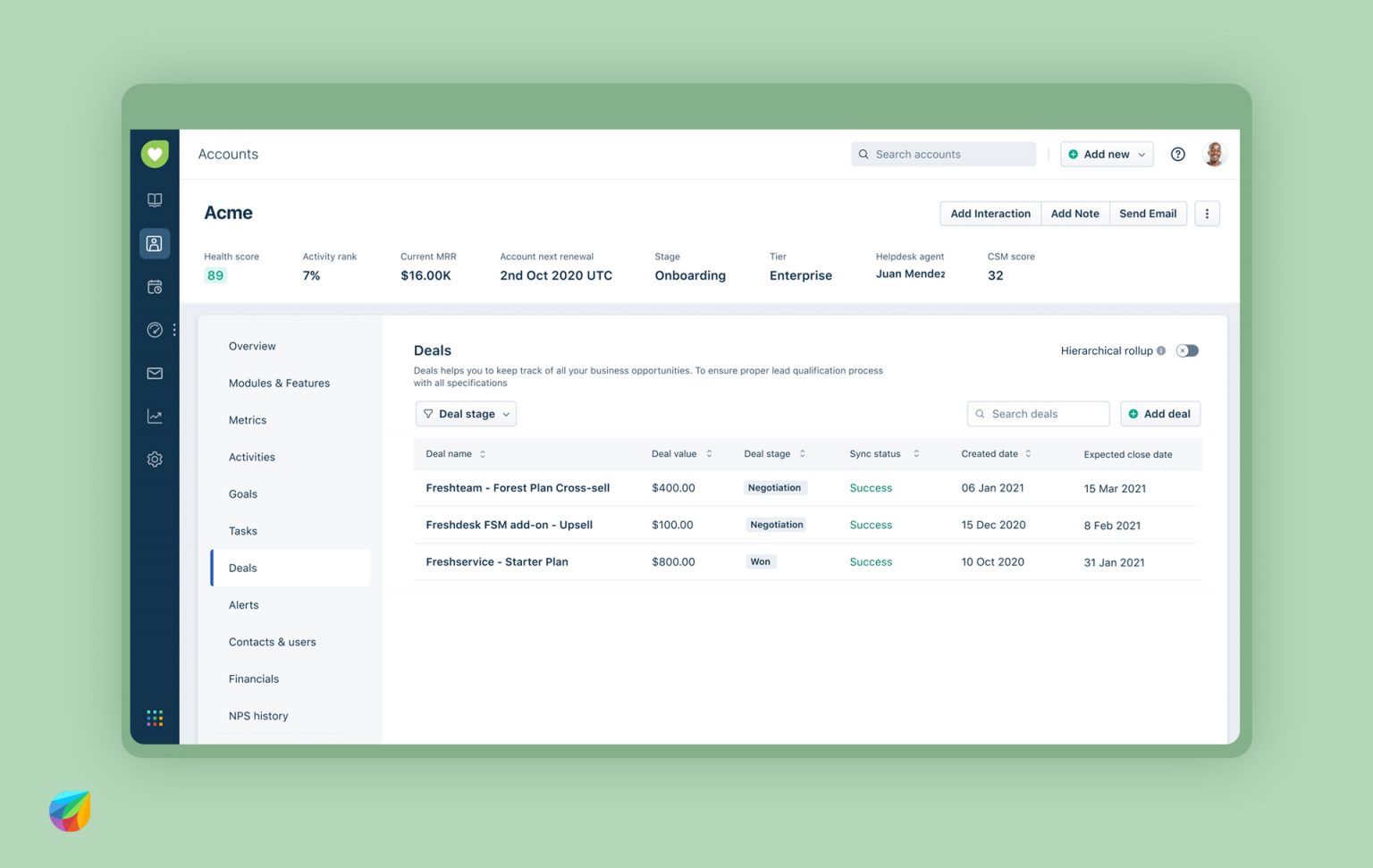Open the knowledge book icon in sidebar
Viewport: 1373px width, 868px height.
point(154,199)
